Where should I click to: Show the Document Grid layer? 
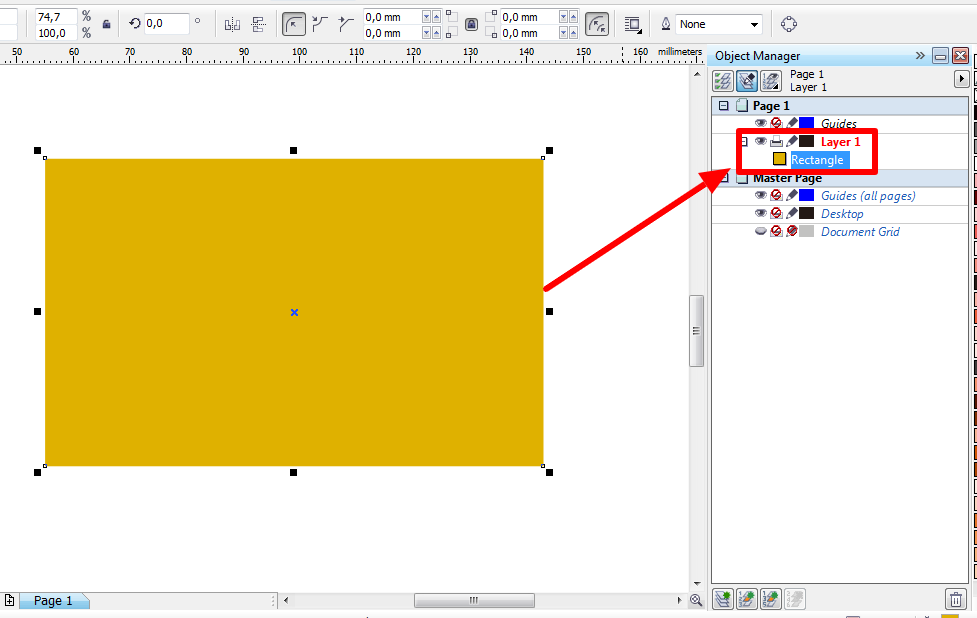(x=761, y=231)
